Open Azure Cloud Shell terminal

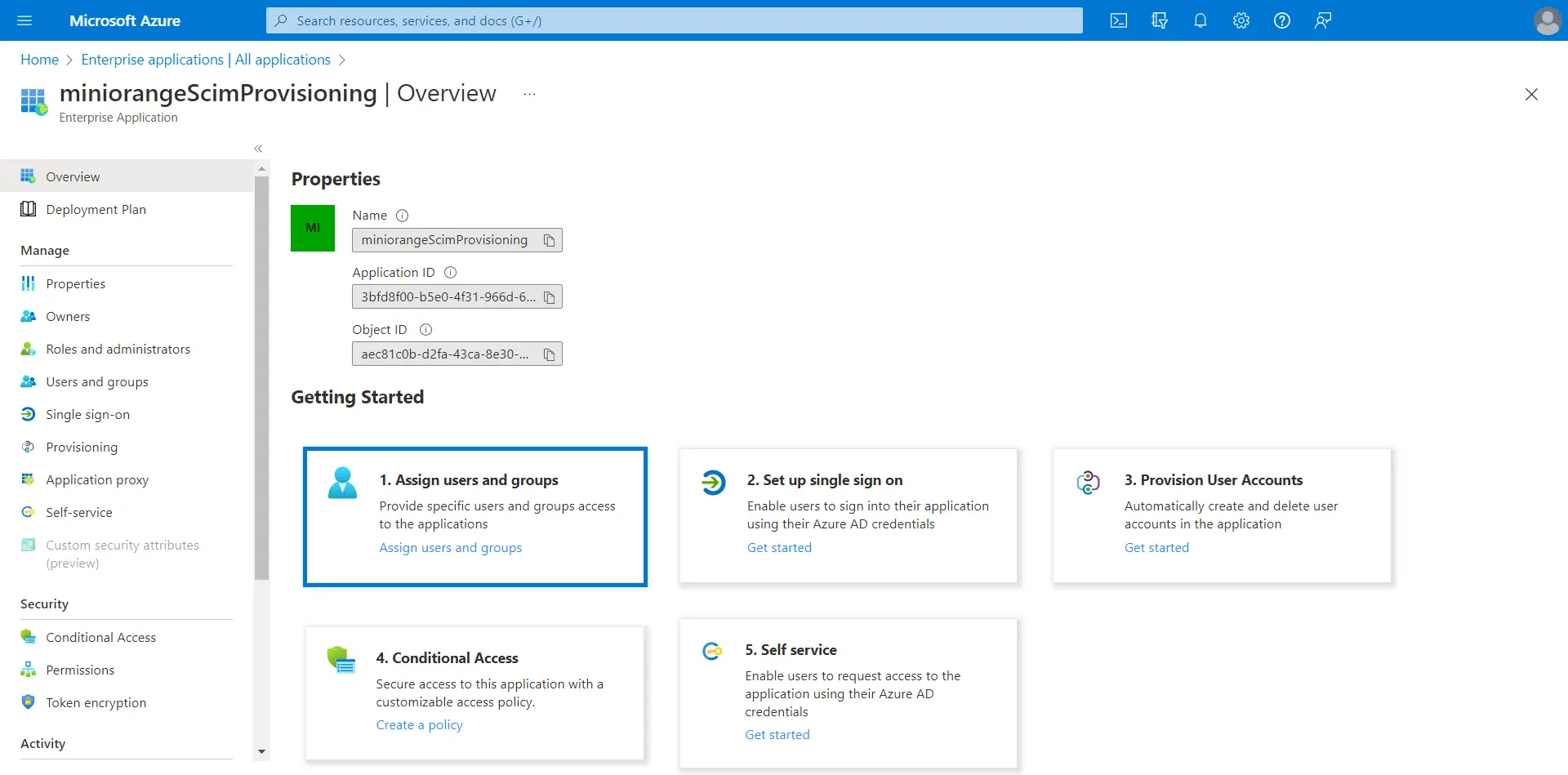click(1119, 20)
